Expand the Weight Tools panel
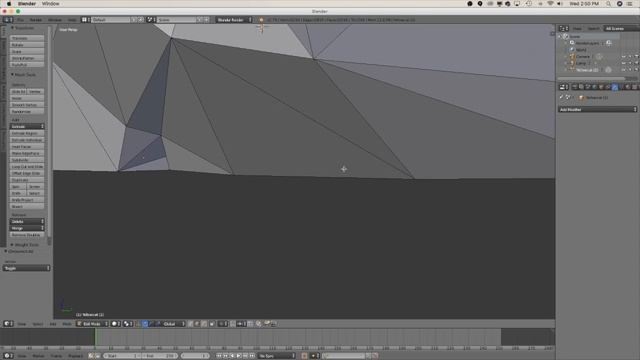 pyautogui.click(x=25, y=245)
